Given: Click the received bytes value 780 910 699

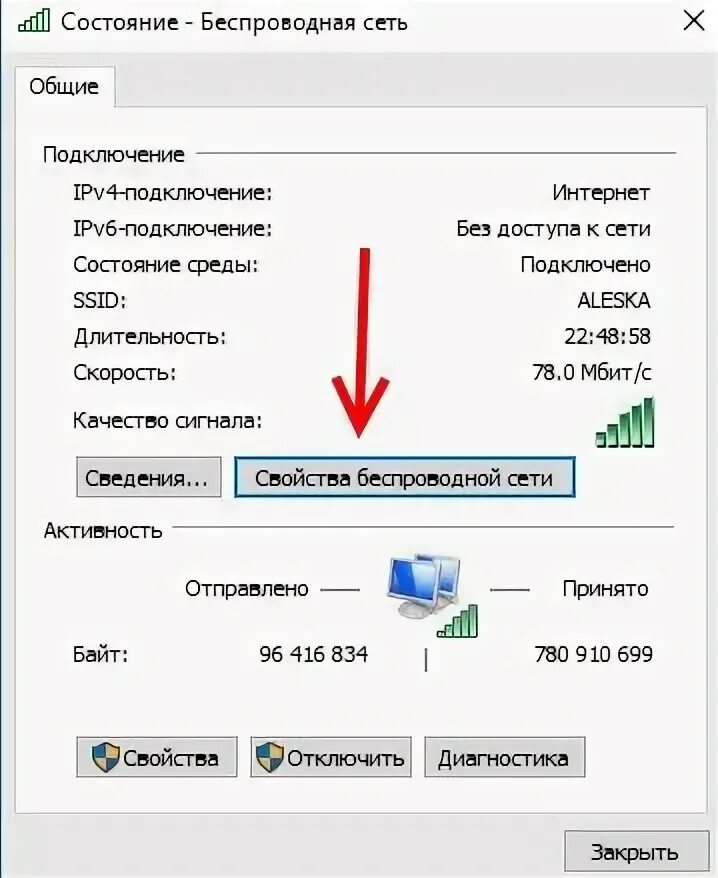Looking at the screenshot, I should (594, 654).
